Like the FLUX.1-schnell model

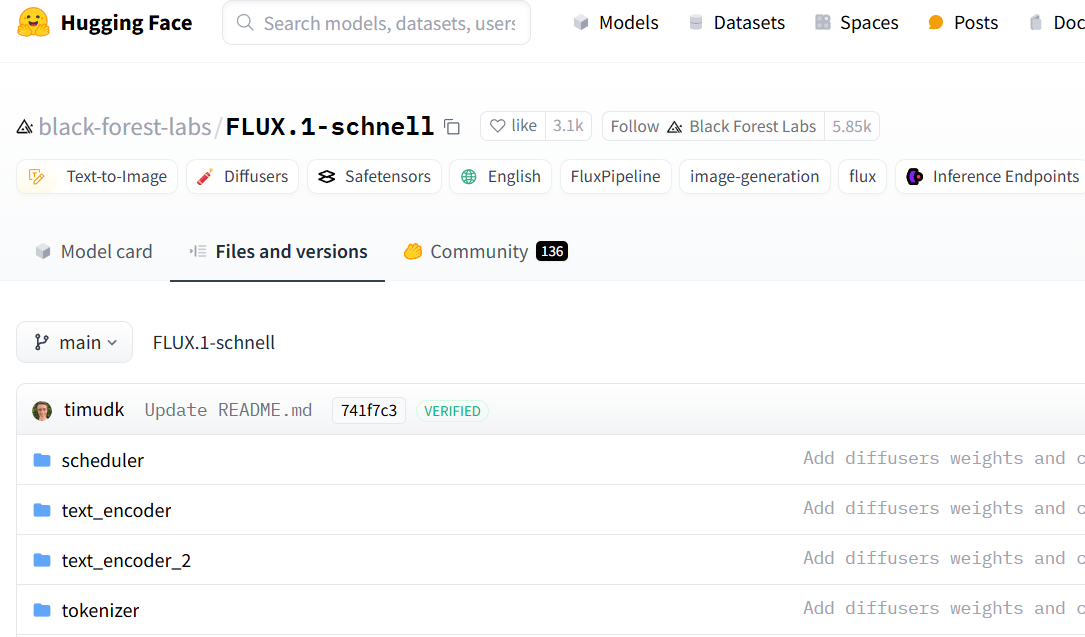pyautogui.click(x=513, y=126)
